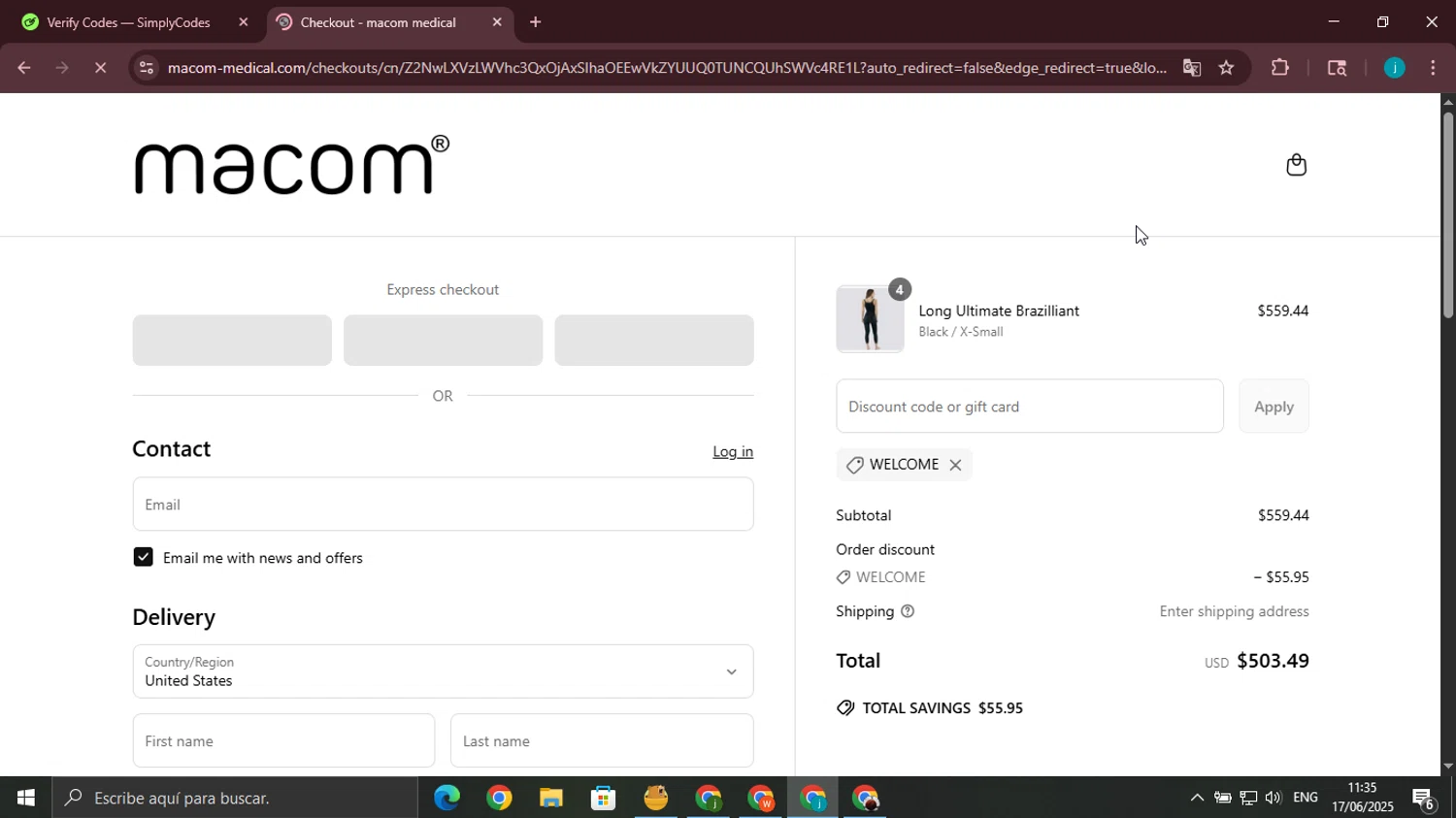1456x818 pixels.
Task: Click the Total amount $503.49
Action: pyautogui.click(x=1273, y=661)
